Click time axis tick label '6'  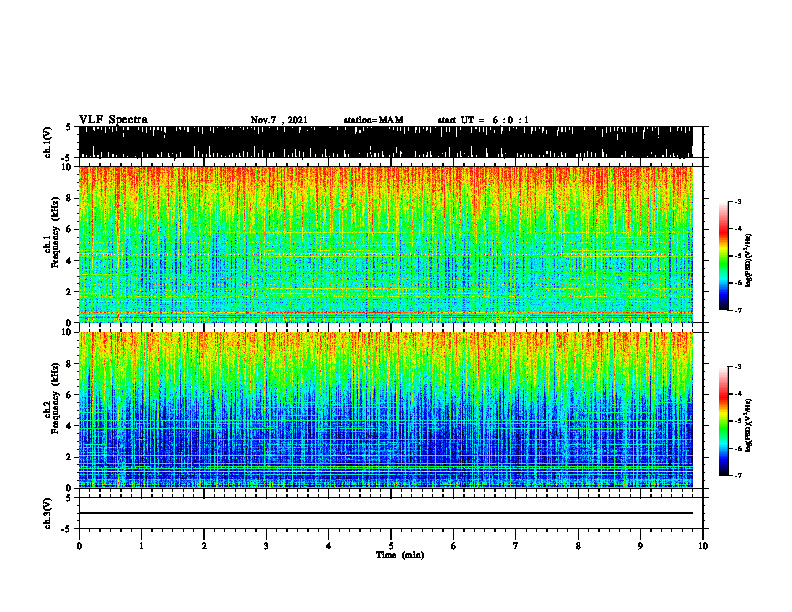coord(454,546)
